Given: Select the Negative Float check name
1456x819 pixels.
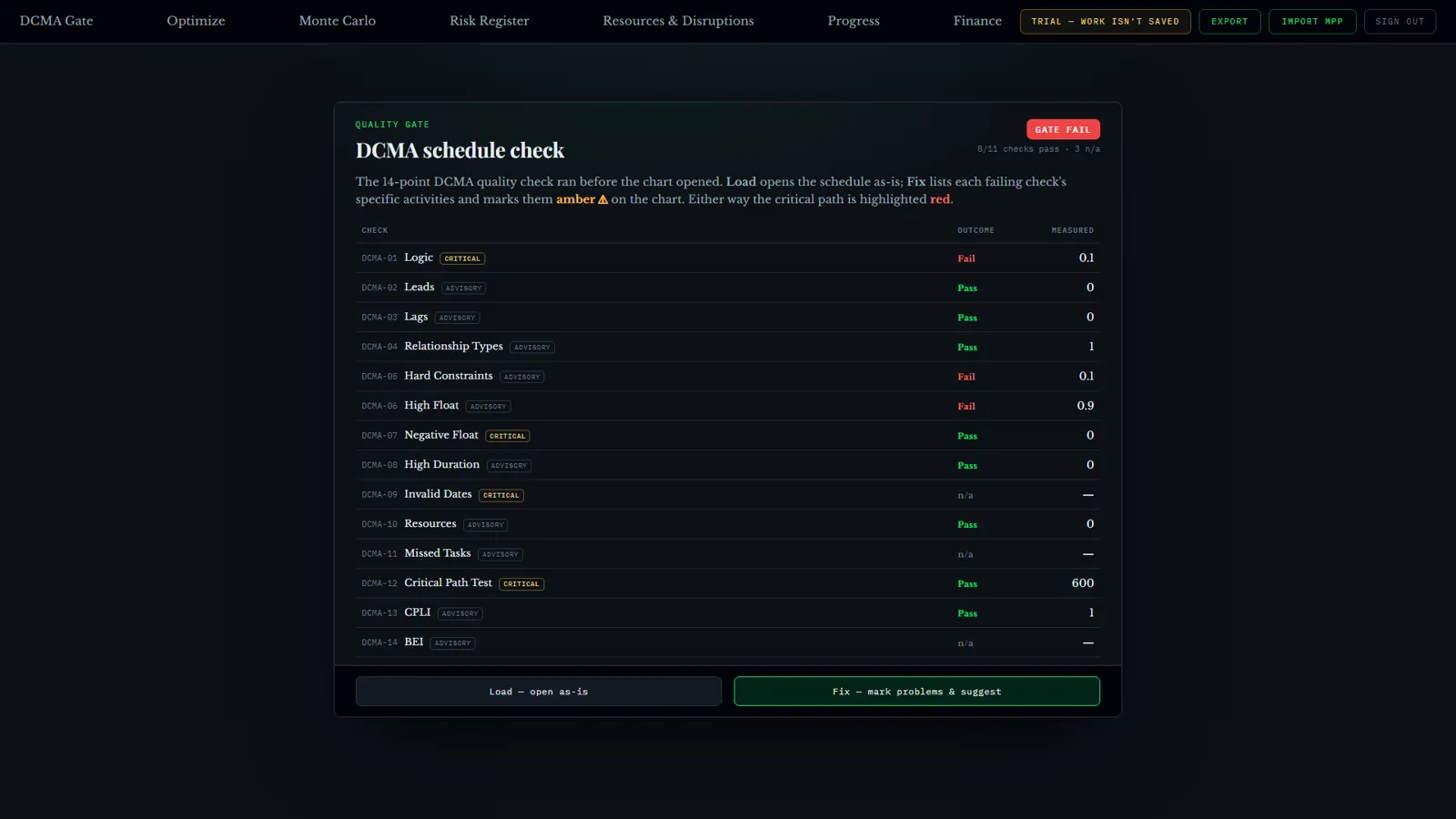Looking at the screenshot, I should click(x=441, y=435).
